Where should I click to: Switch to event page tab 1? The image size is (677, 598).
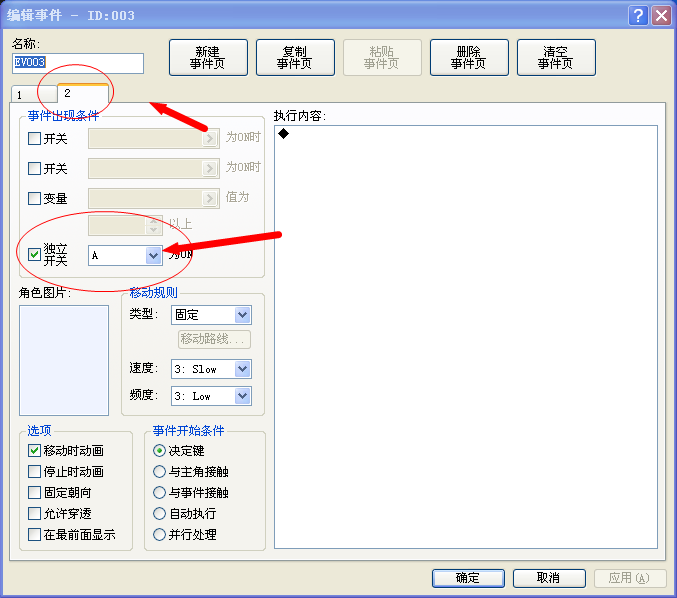[x=34, y=94]
